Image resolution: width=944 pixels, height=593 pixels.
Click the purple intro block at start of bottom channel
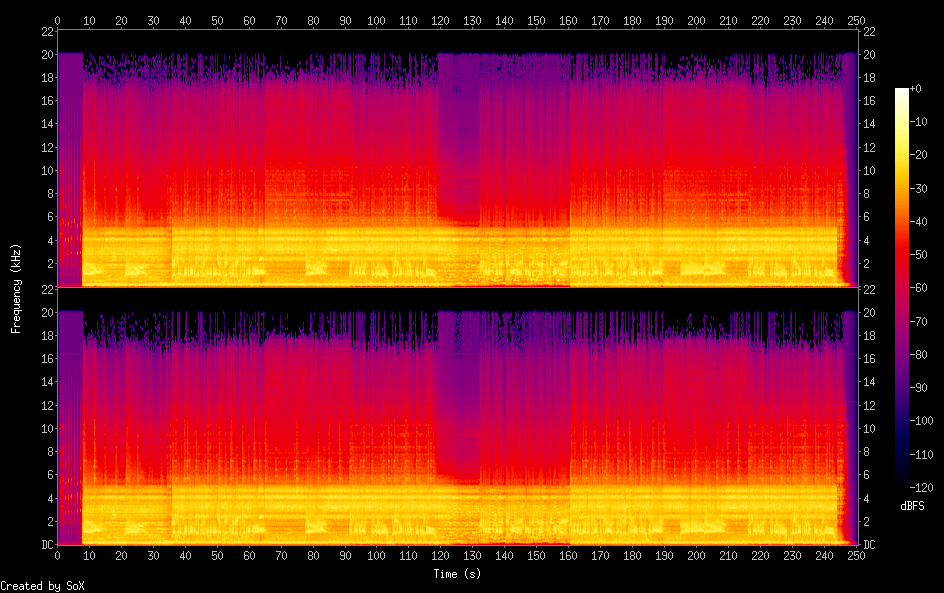point(69,420)
